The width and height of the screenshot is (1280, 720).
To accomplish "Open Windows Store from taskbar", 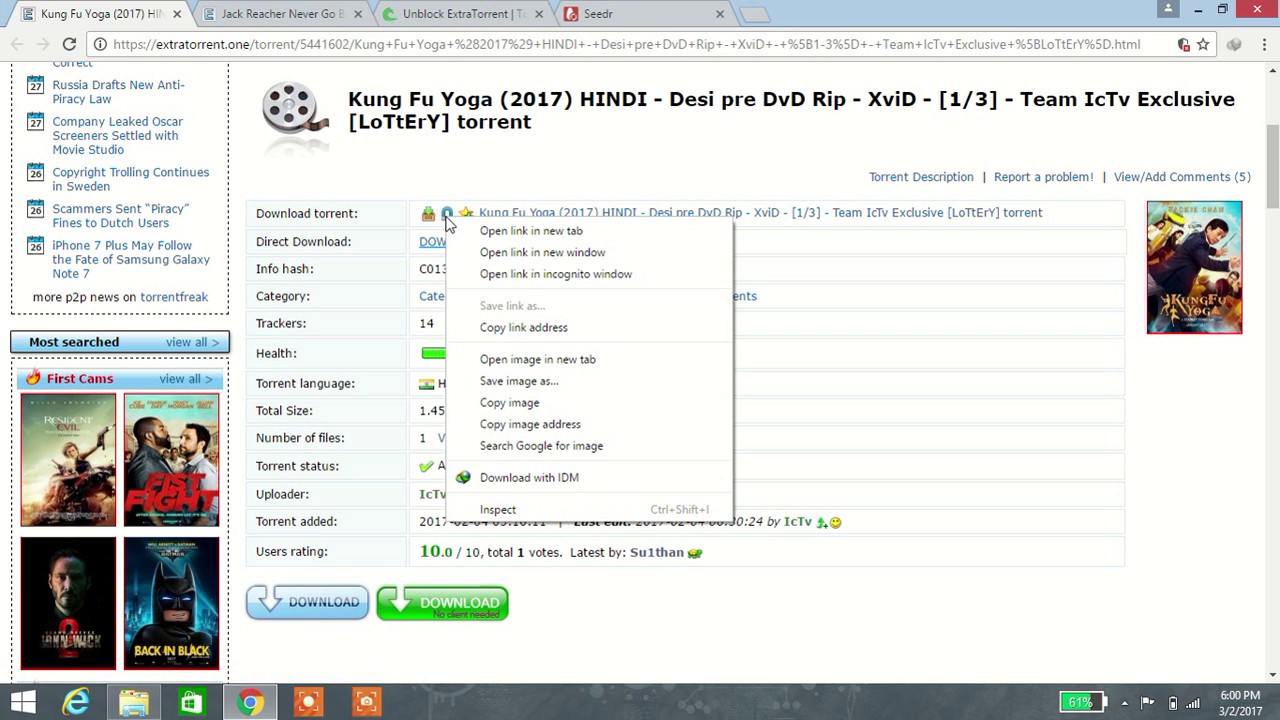I will pos(192,702).
